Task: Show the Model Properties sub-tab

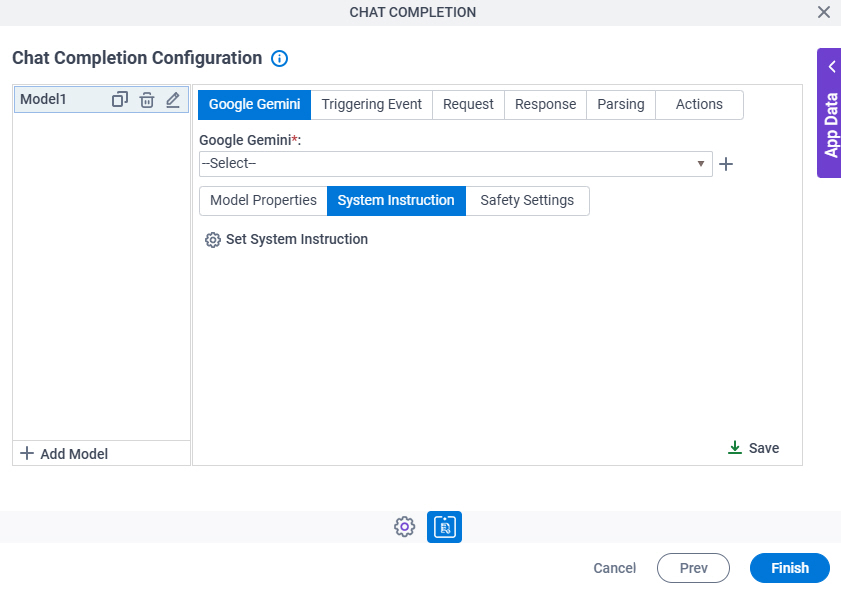Action: [x=263, y=201]
